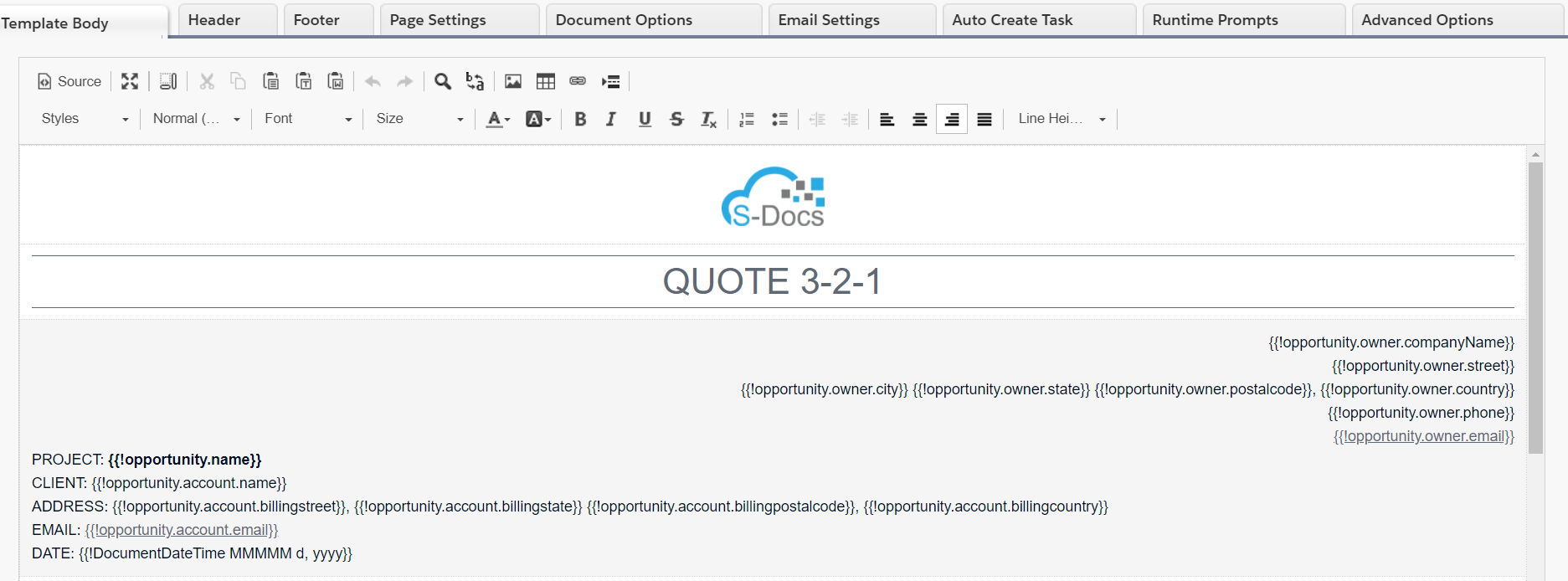Click the opportunity.owner.email link
1568x581 pixels.
click(1423, 436)
